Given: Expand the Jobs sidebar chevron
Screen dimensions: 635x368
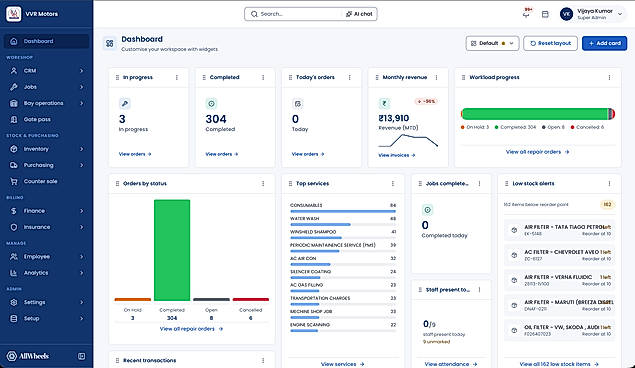Looking at the screenshot, I should click(81, 87).
